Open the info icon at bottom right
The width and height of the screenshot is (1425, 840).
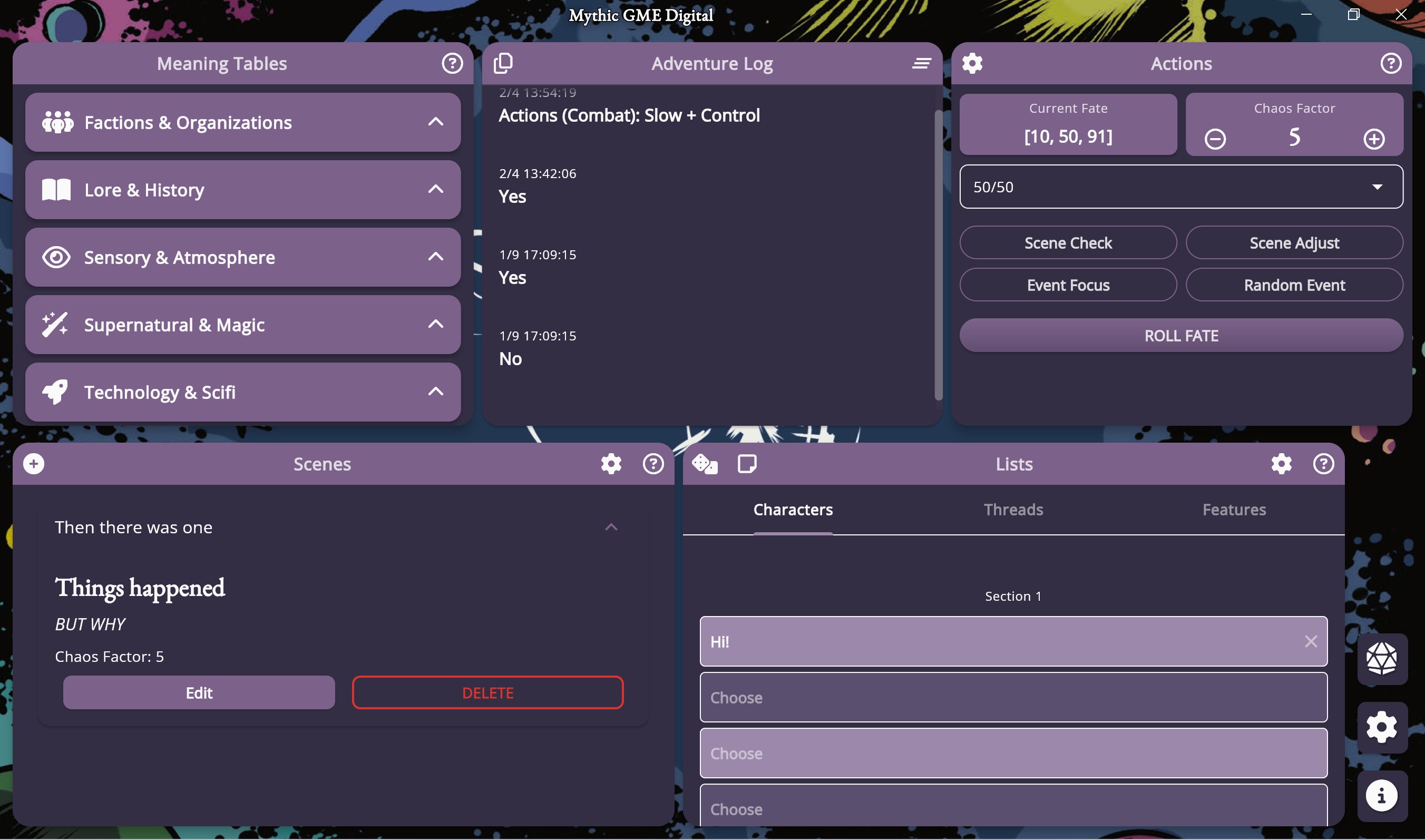pyautogui.click(x=1382, y=796)
